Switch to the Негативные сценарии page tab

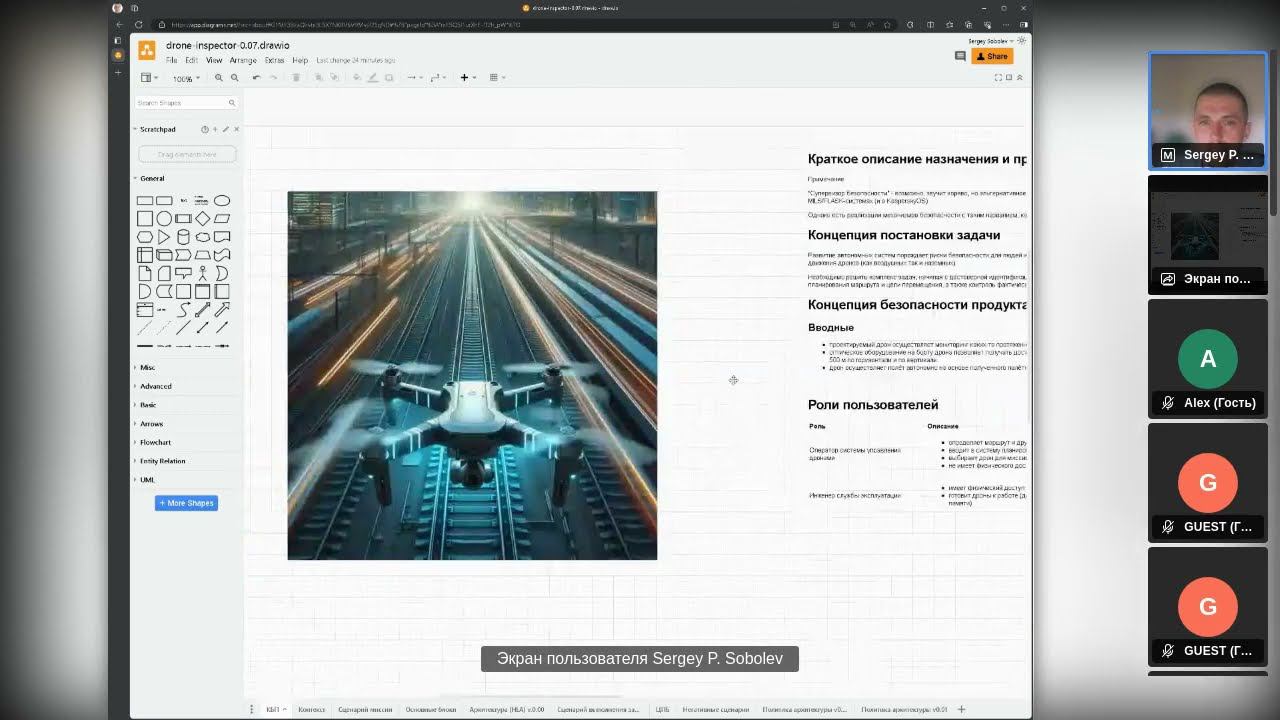pos(716,709)
